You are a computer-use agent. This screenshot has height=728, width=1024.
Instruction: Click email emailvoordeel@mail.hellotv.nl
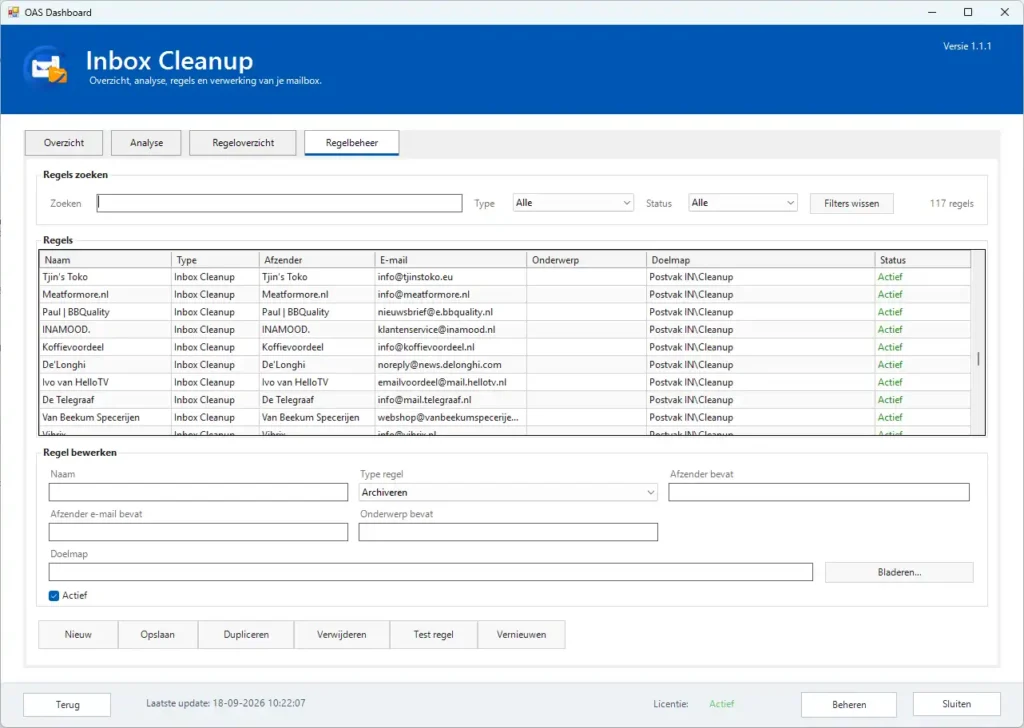(x=442, y=383)
